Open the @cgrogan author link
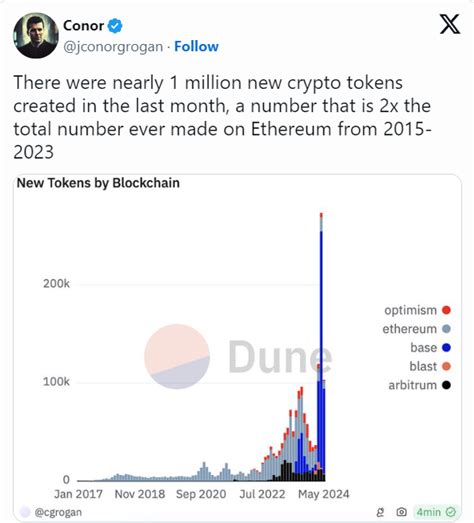This screenshot has height=523, width=474. tap(58, 512)
